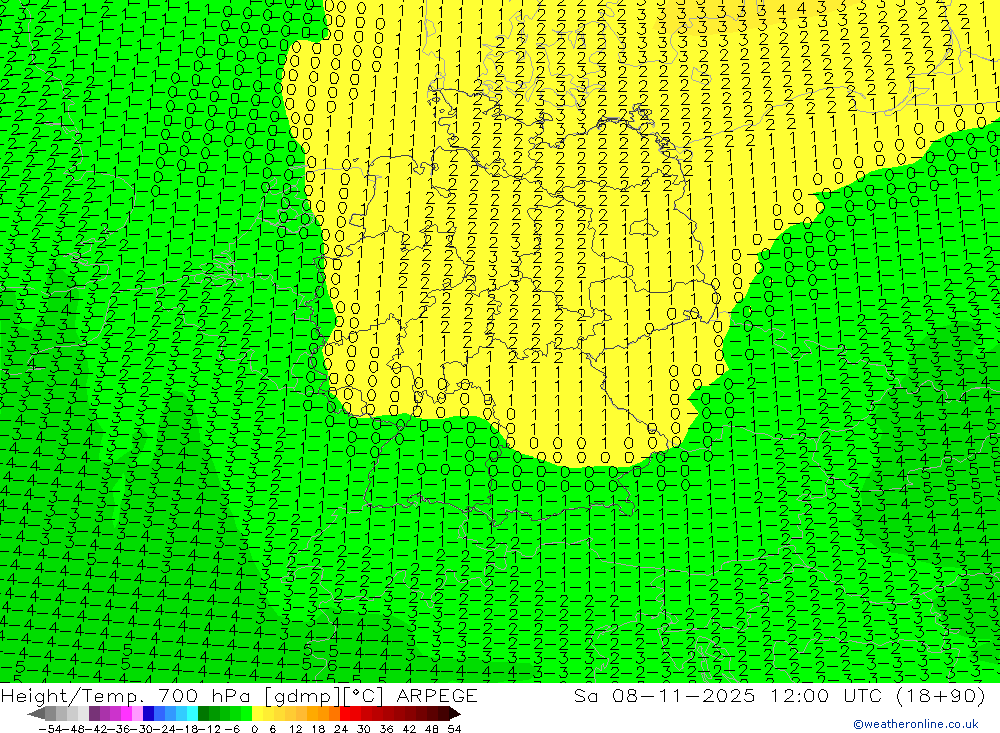Open the weatheronline.co.uk copyright link
1000x733 pixels.
(x=915, y=724)
